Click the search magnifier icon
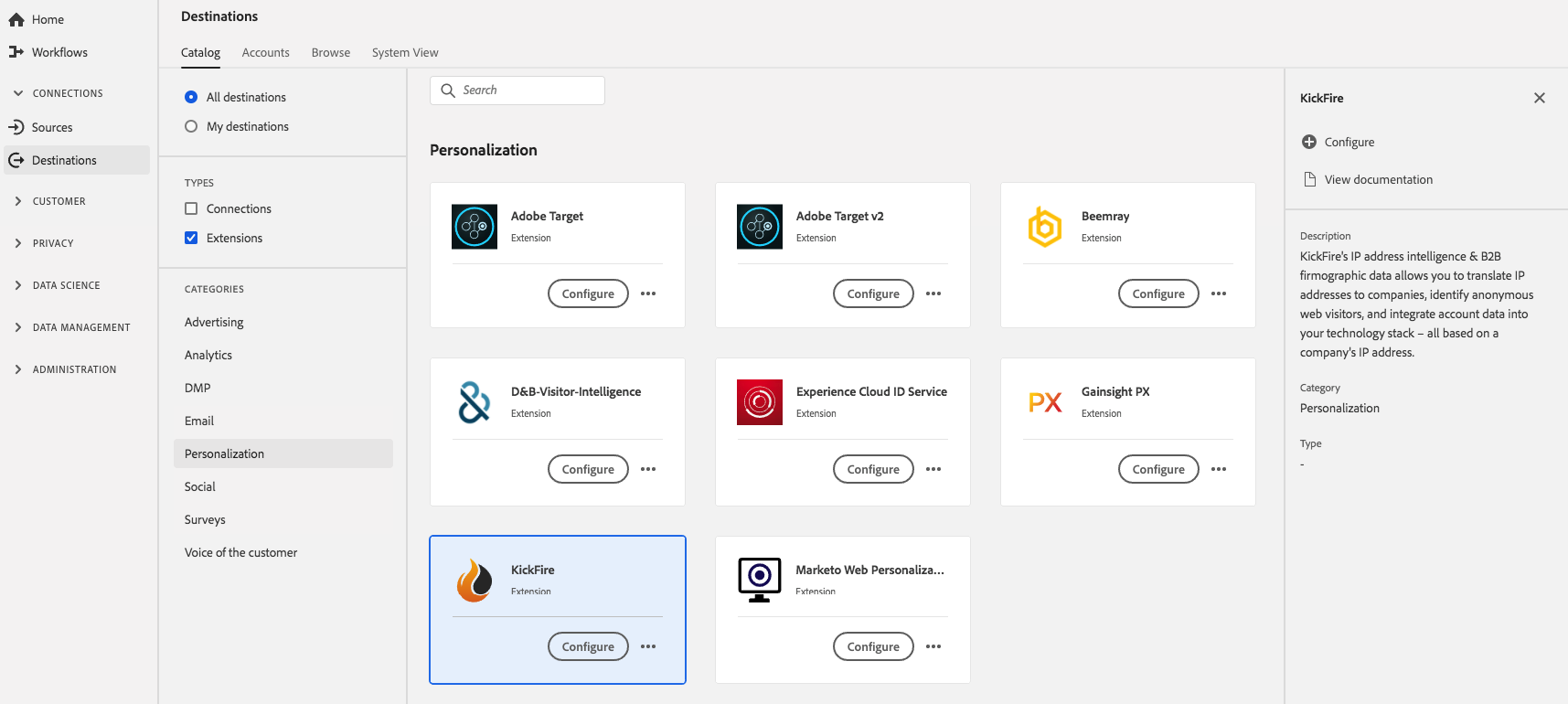Image resolution: width=1568 pixels, height=704 pixels. pyautogui.click(x=448, y=91)
